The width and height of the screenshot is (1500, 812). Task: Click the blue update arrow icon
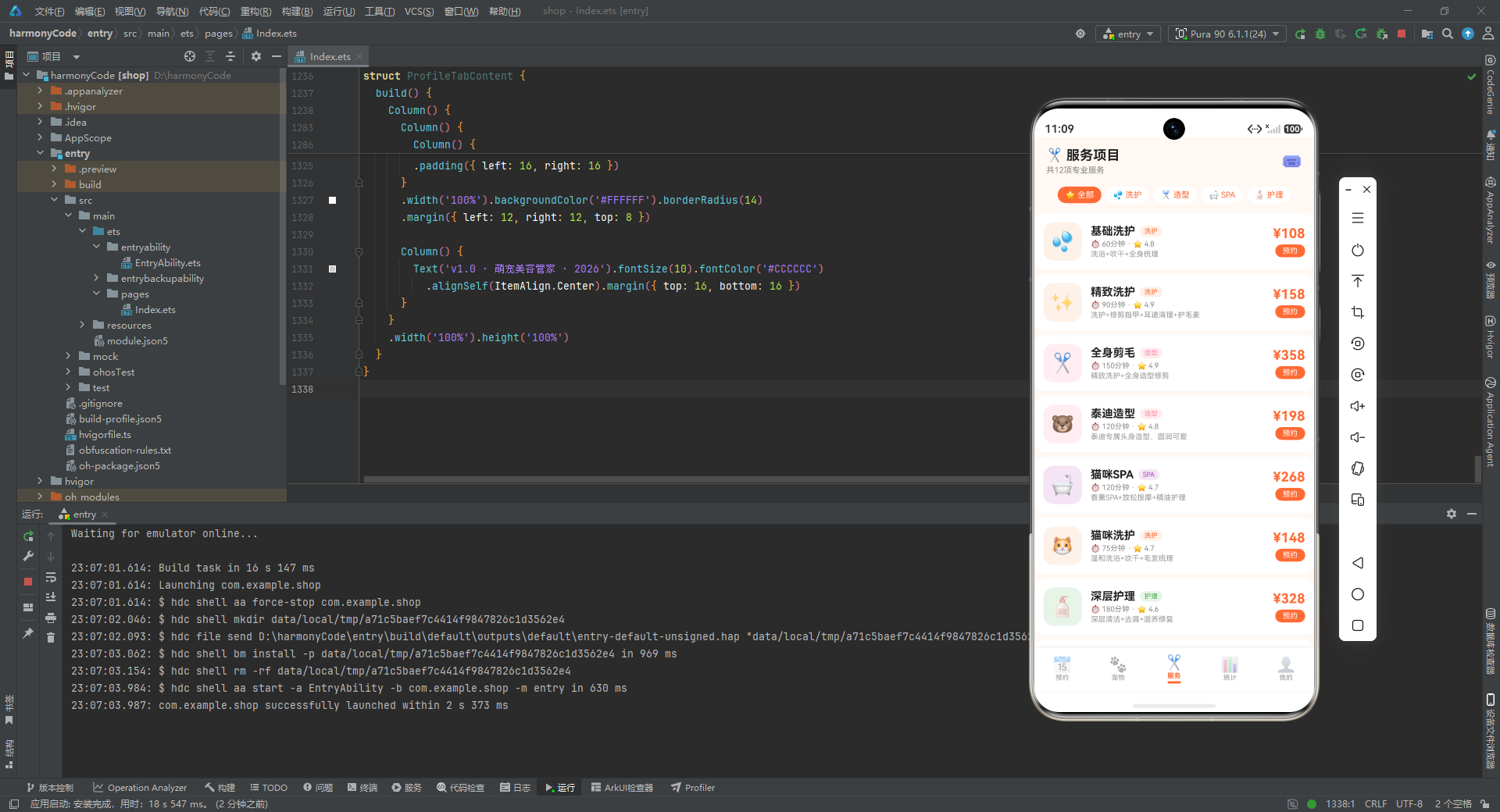click(1468, 34)
